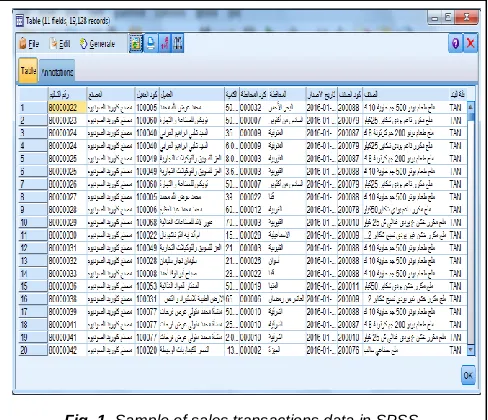Switch to the Table tab

click(x=28, y=70)
